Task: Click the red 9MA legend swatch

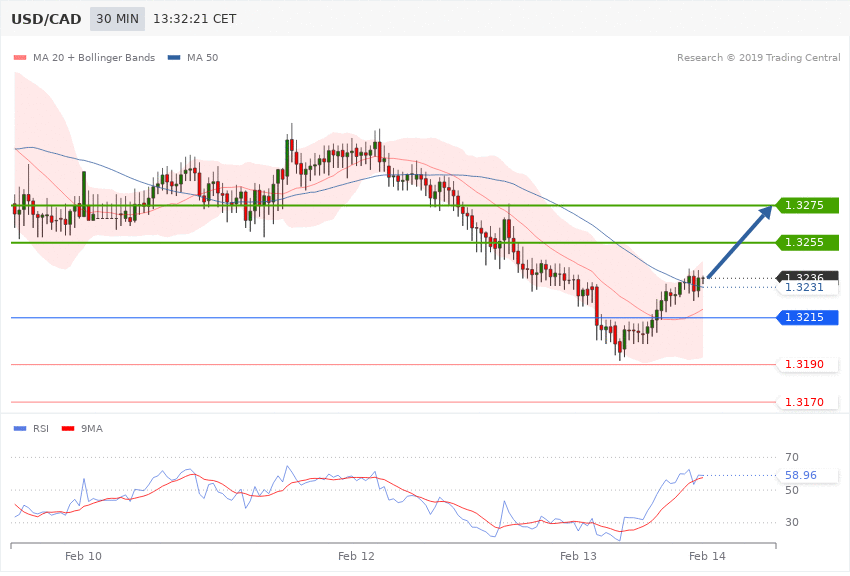Action: pyautogui.click(x=68, y=429)
